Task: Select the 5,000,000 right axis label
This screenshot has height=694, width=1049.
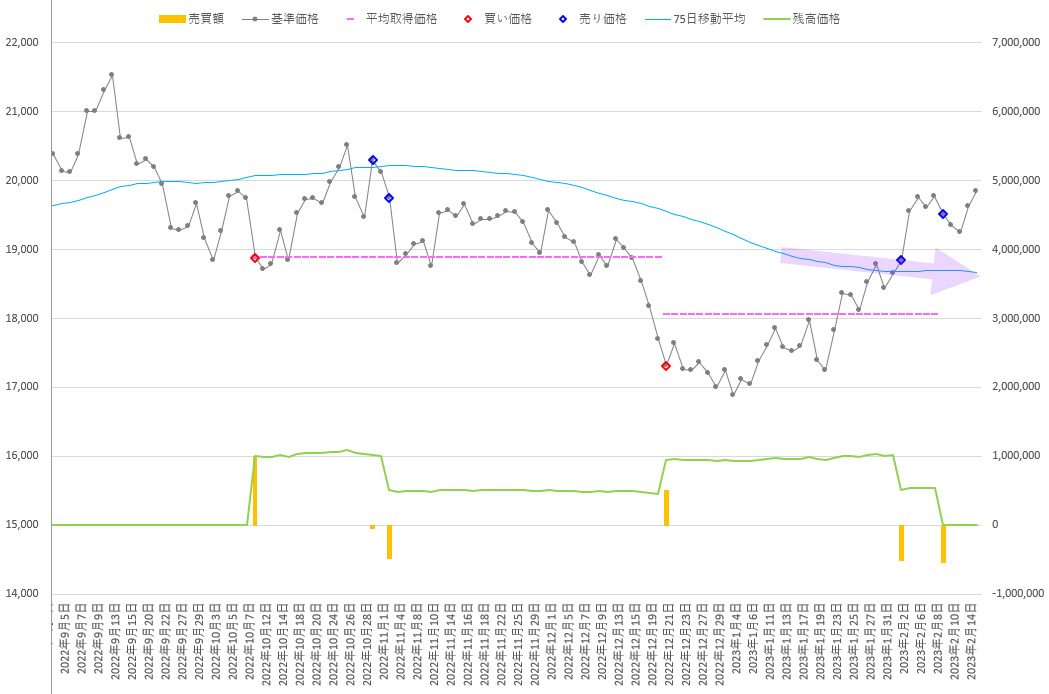Action: point(1016,180)
